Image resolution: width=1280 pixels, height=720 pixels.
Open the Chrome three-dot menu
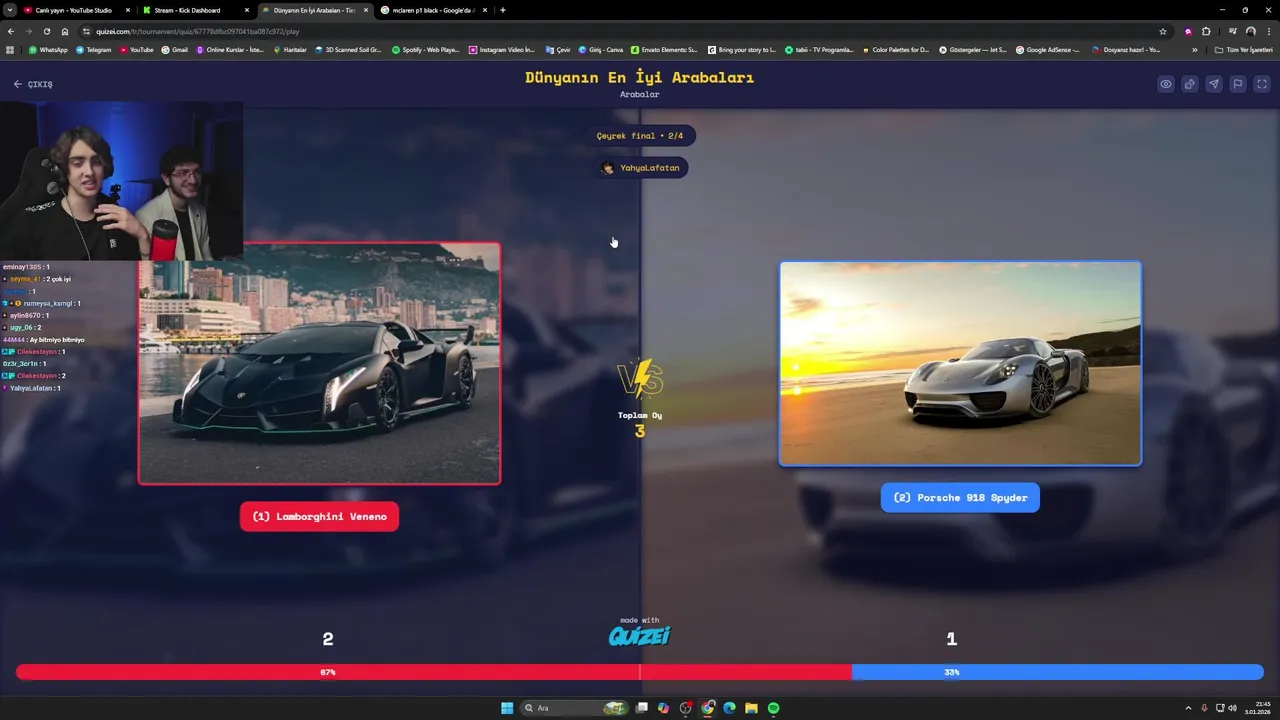pos(1268,31)
